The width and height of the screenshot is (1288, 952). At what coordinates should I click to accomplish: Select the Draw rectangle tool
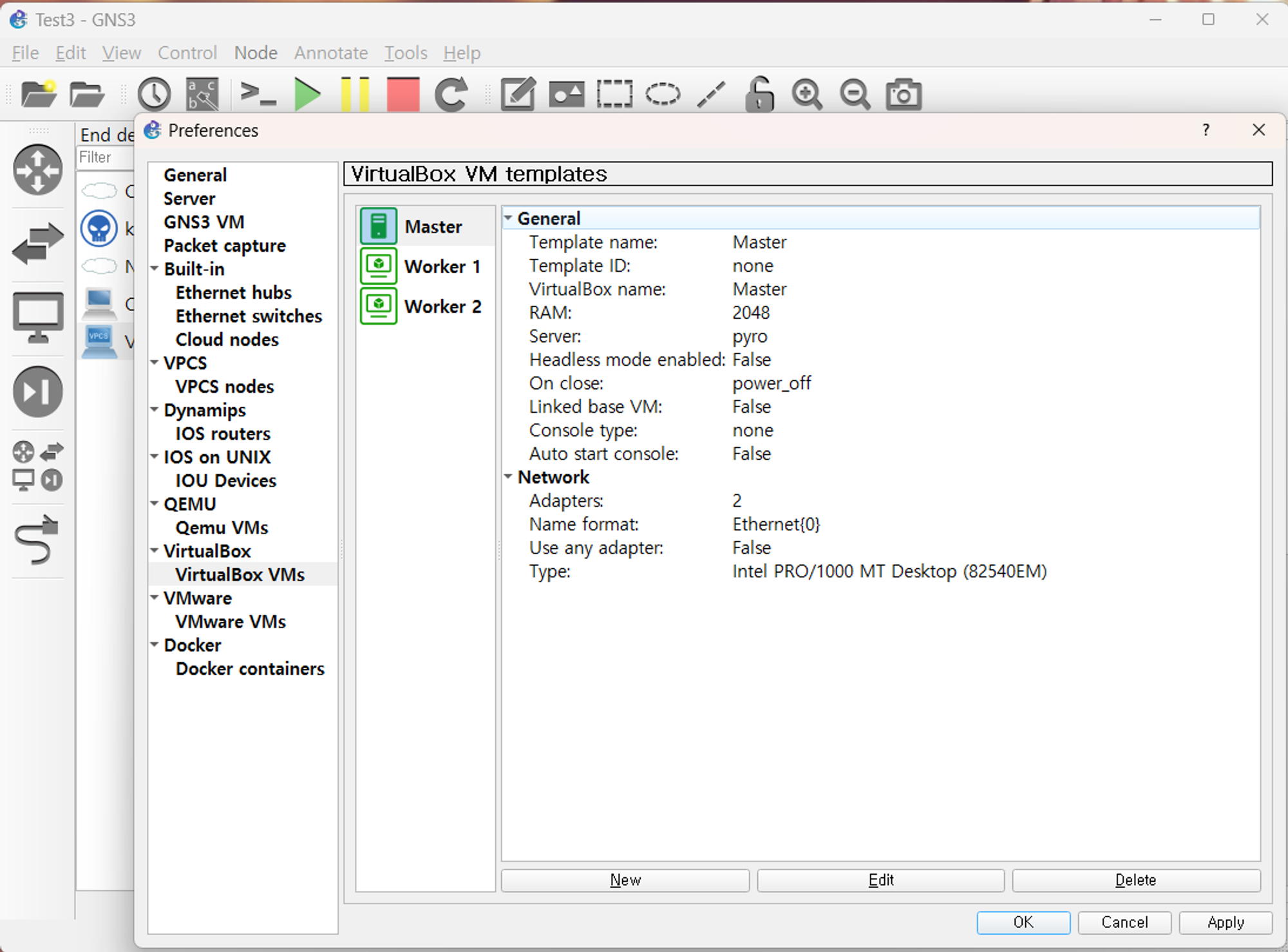point(614,94)
